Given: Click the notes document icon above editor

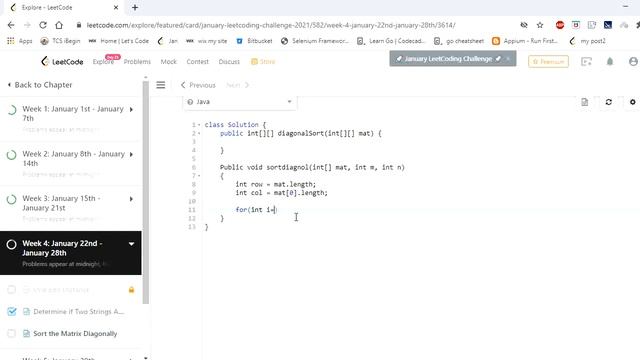Looking at the screenshot, I should (584, 102).
